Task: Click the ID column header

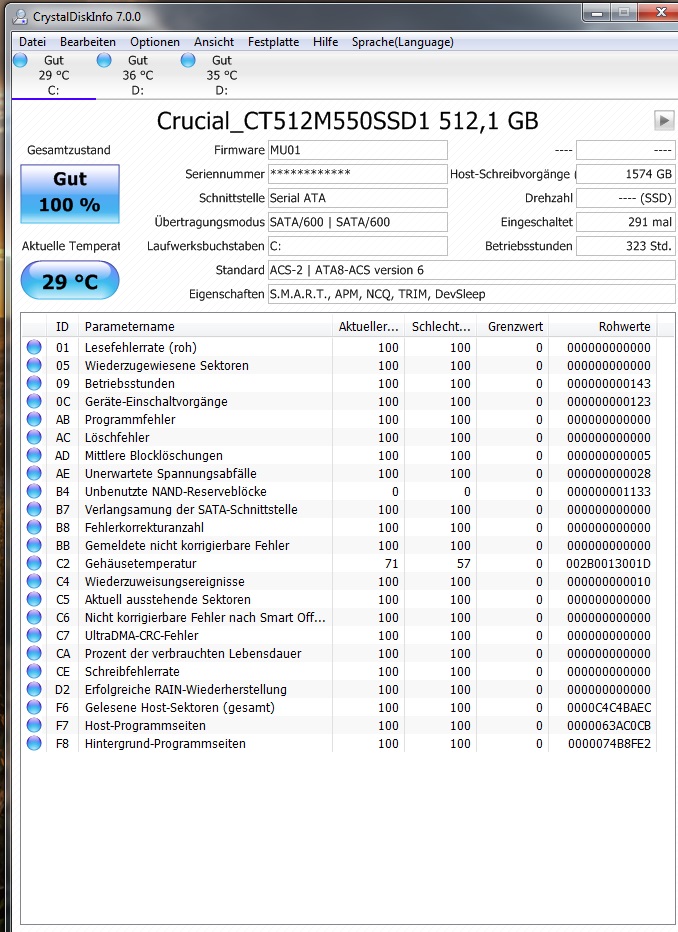Action: (62, 326)
